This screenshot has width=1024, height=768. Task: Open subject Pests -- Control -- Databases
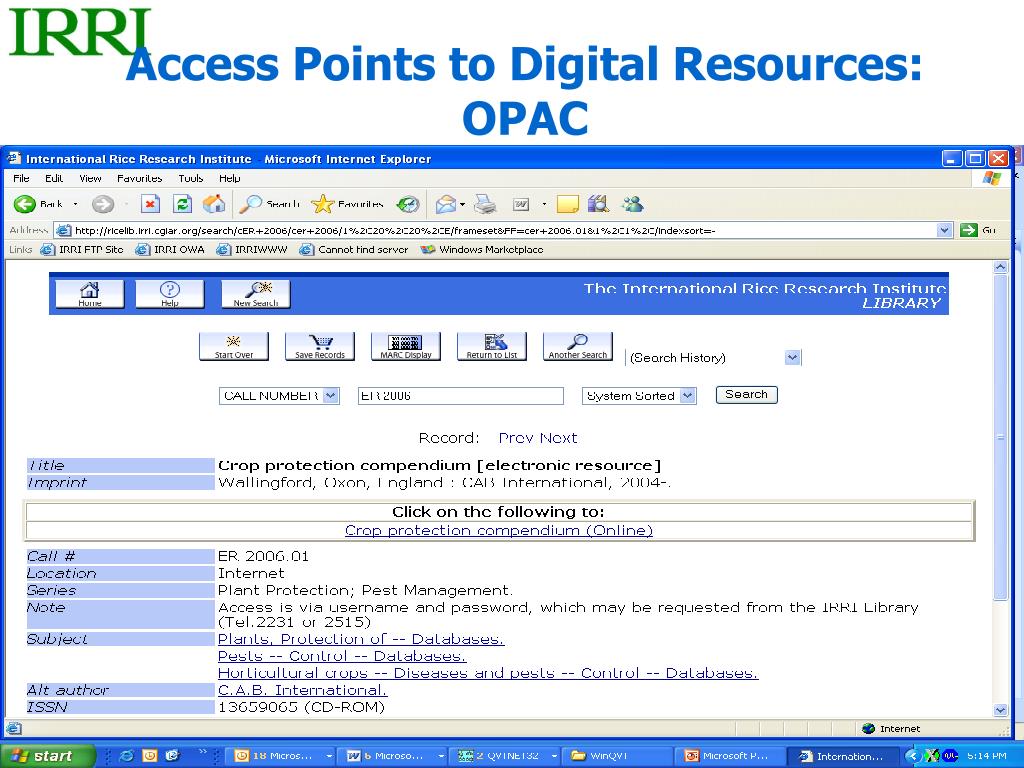(x=342, y=656)
